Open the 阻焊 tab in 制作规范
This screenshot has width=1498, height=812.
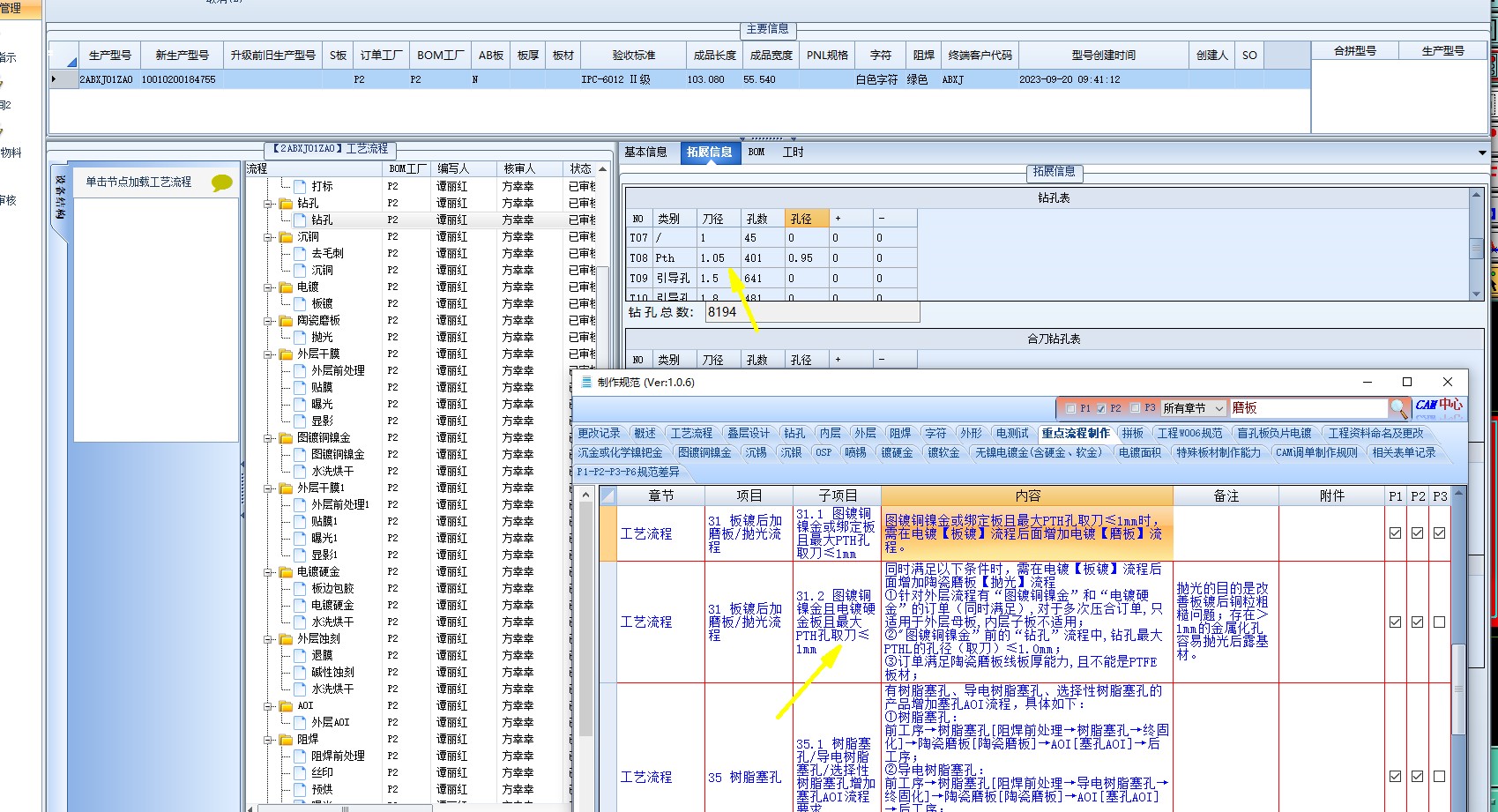coord(900,433)
